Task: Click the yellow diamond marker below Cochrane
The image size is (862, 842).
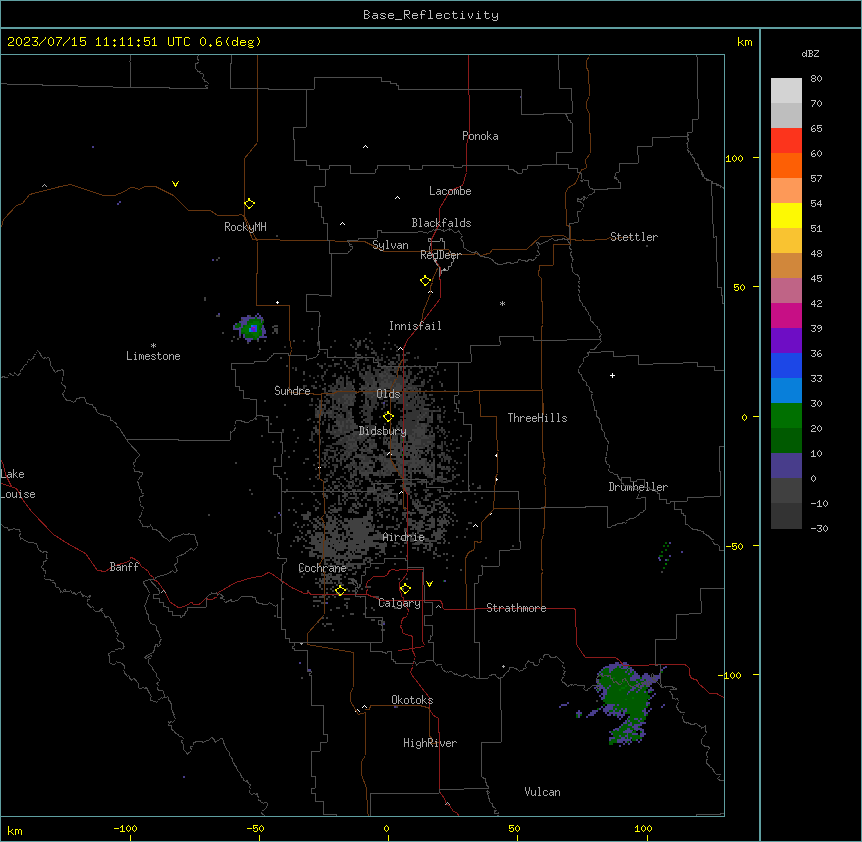Action: [340, 591]
